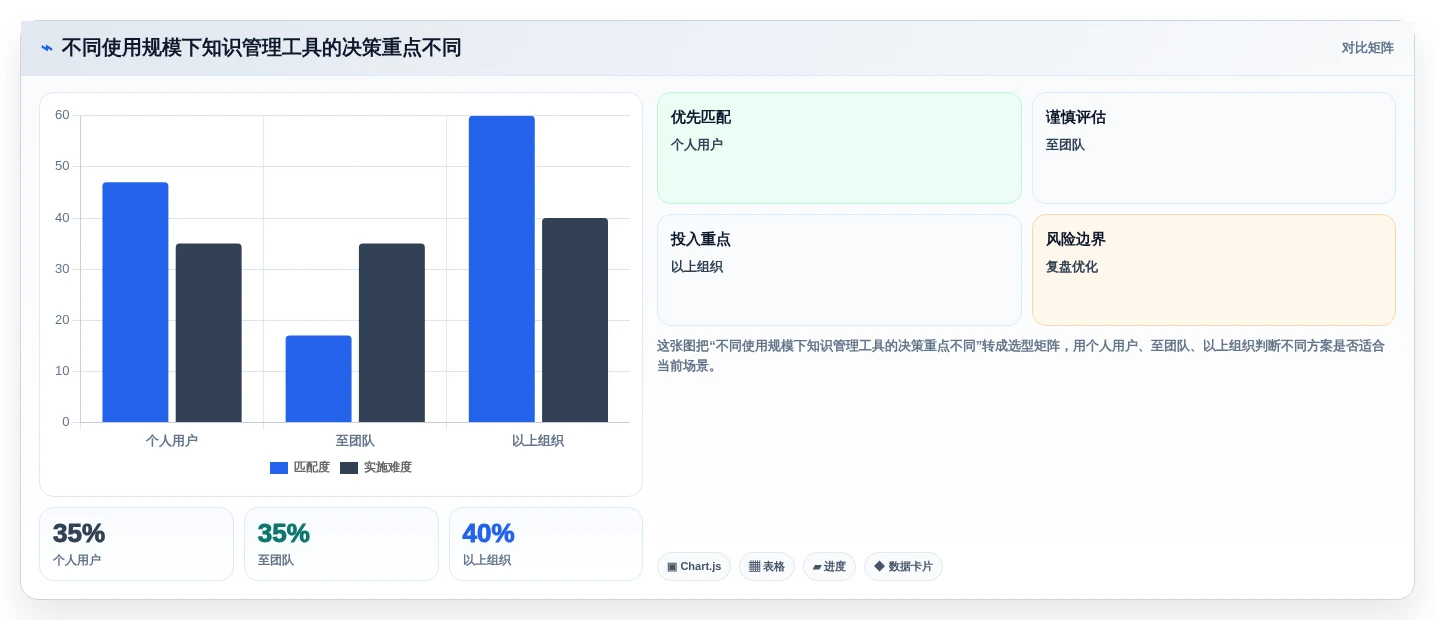Click the blue lightning icon beside the title
Viewport: 1435px width, 620px height.
47,48
